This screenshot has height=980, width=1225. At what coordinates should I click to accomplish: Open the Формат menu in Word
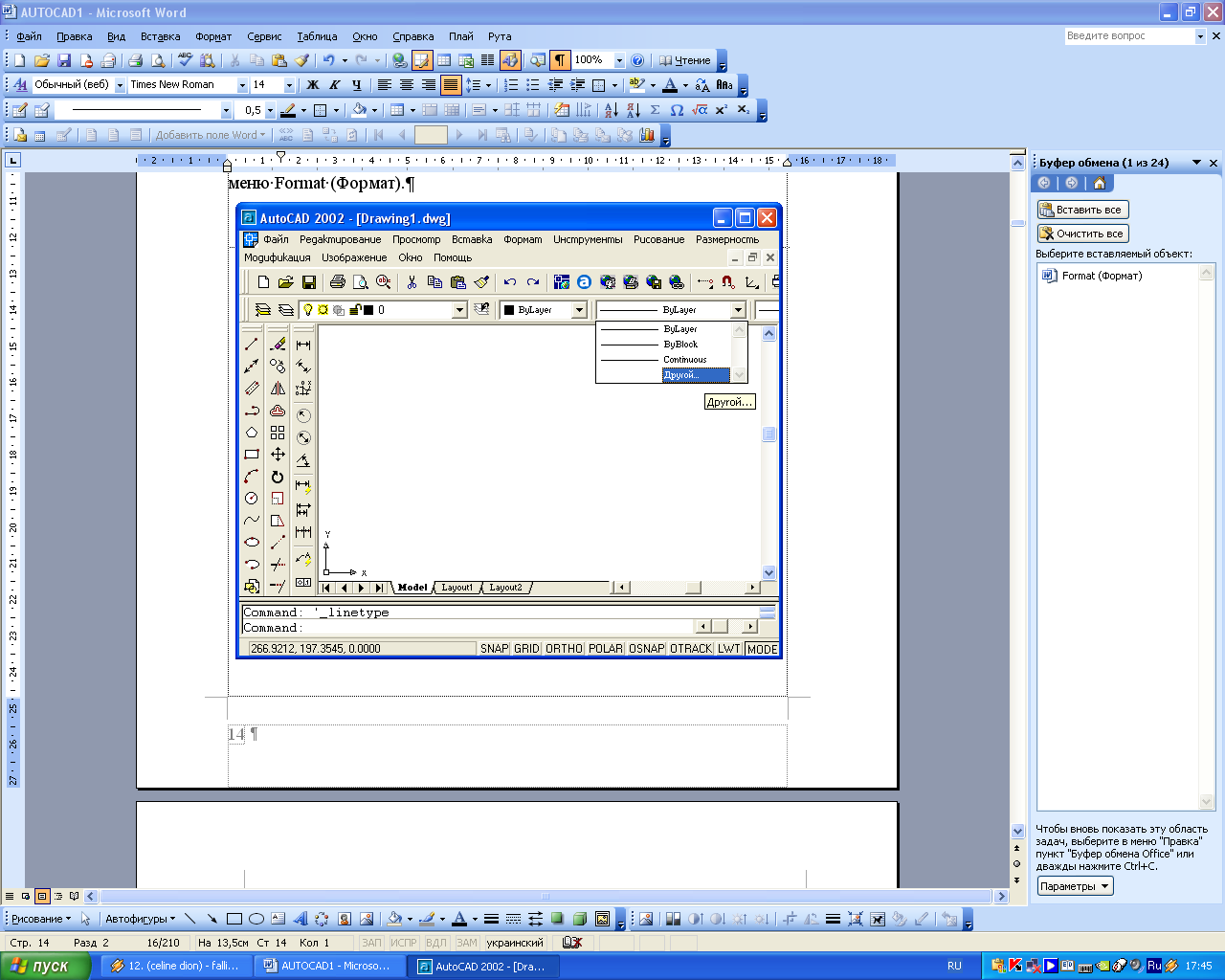point(213,36)
